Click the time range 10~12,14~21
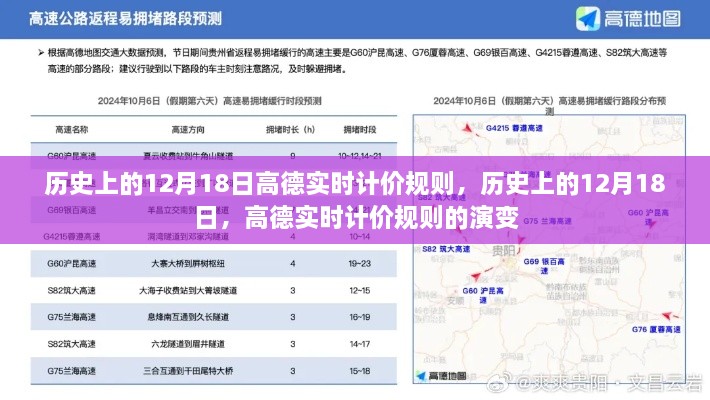Screen dimensions: 710x400 [360, 156]
